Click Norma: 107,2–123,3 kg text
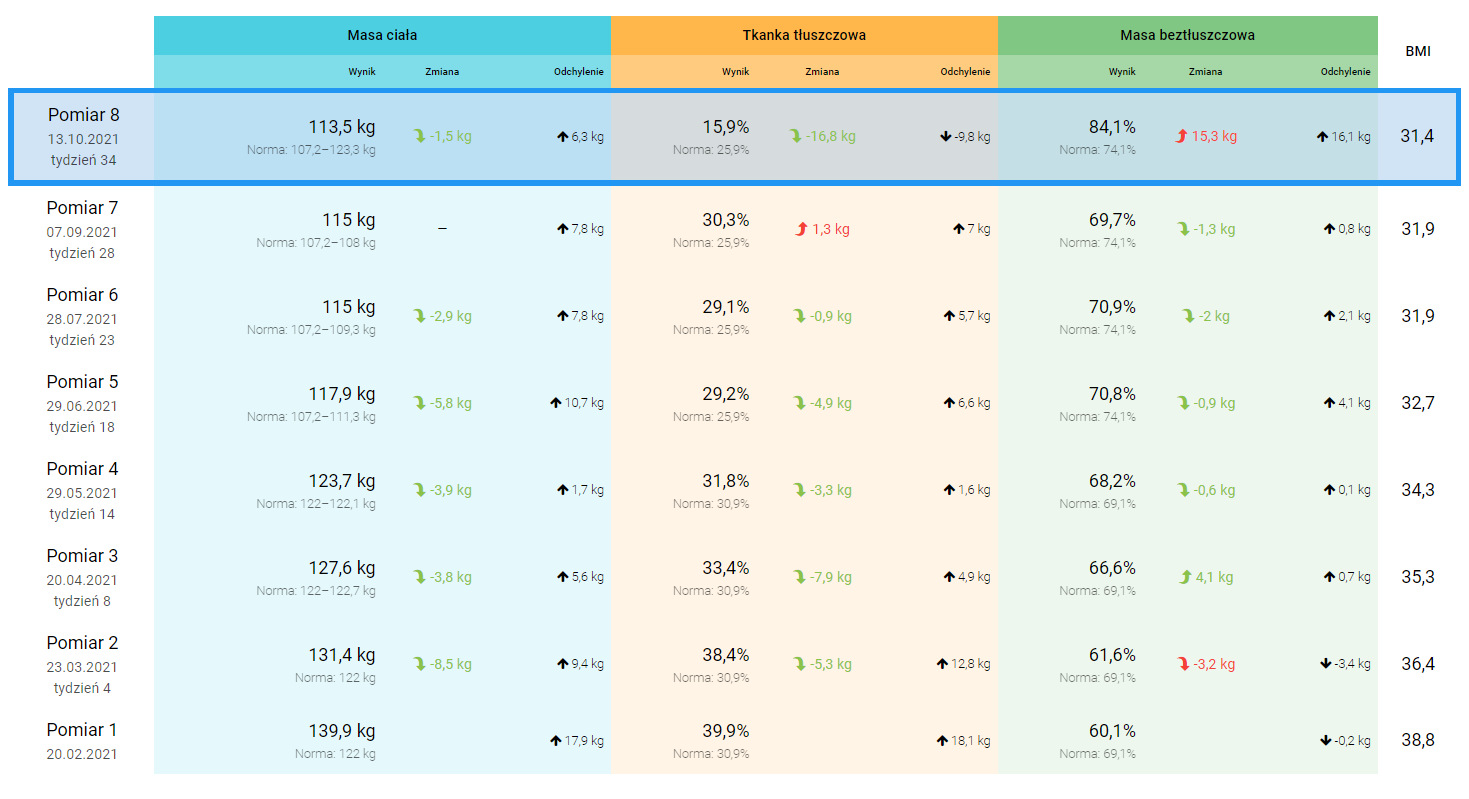1469x799 pixels. 311,150
